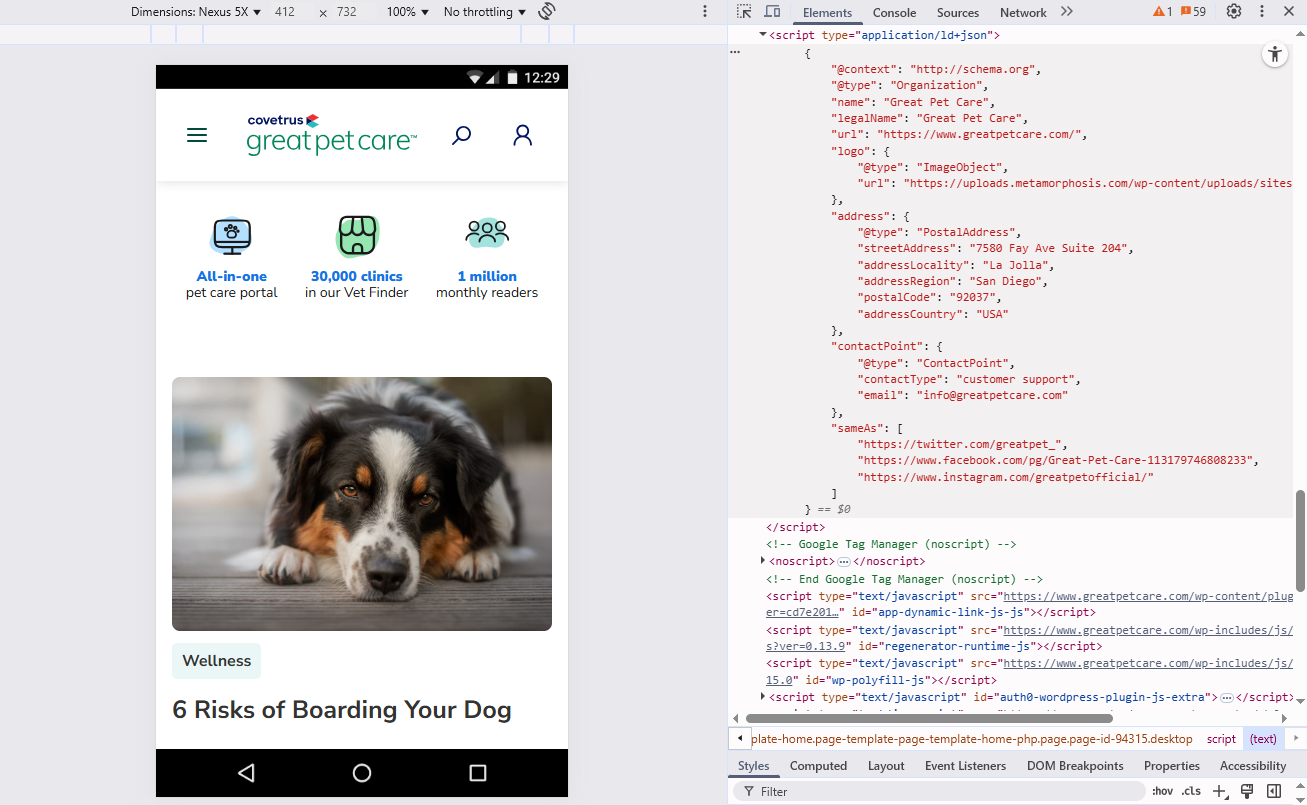
Task: Show the 1 warning issues counter
Action: [1162, 12]
